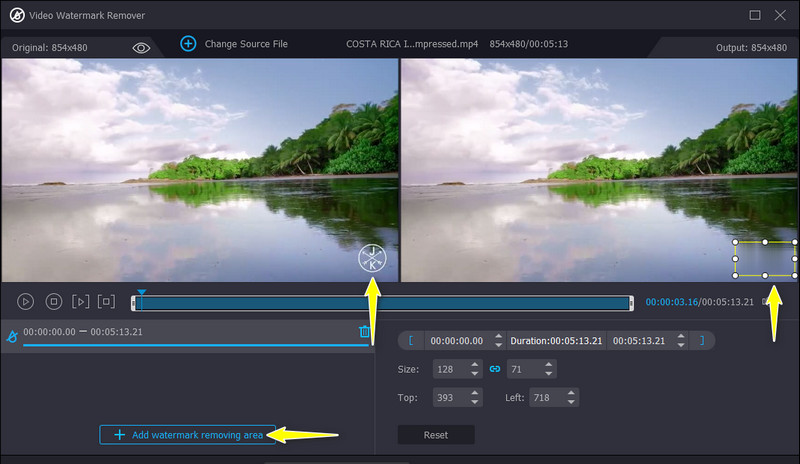Select the 00:00:00.00 – 00:05:13.21 segment row
Viewport: 800px width, 464px height.
[x=180, y=332]
